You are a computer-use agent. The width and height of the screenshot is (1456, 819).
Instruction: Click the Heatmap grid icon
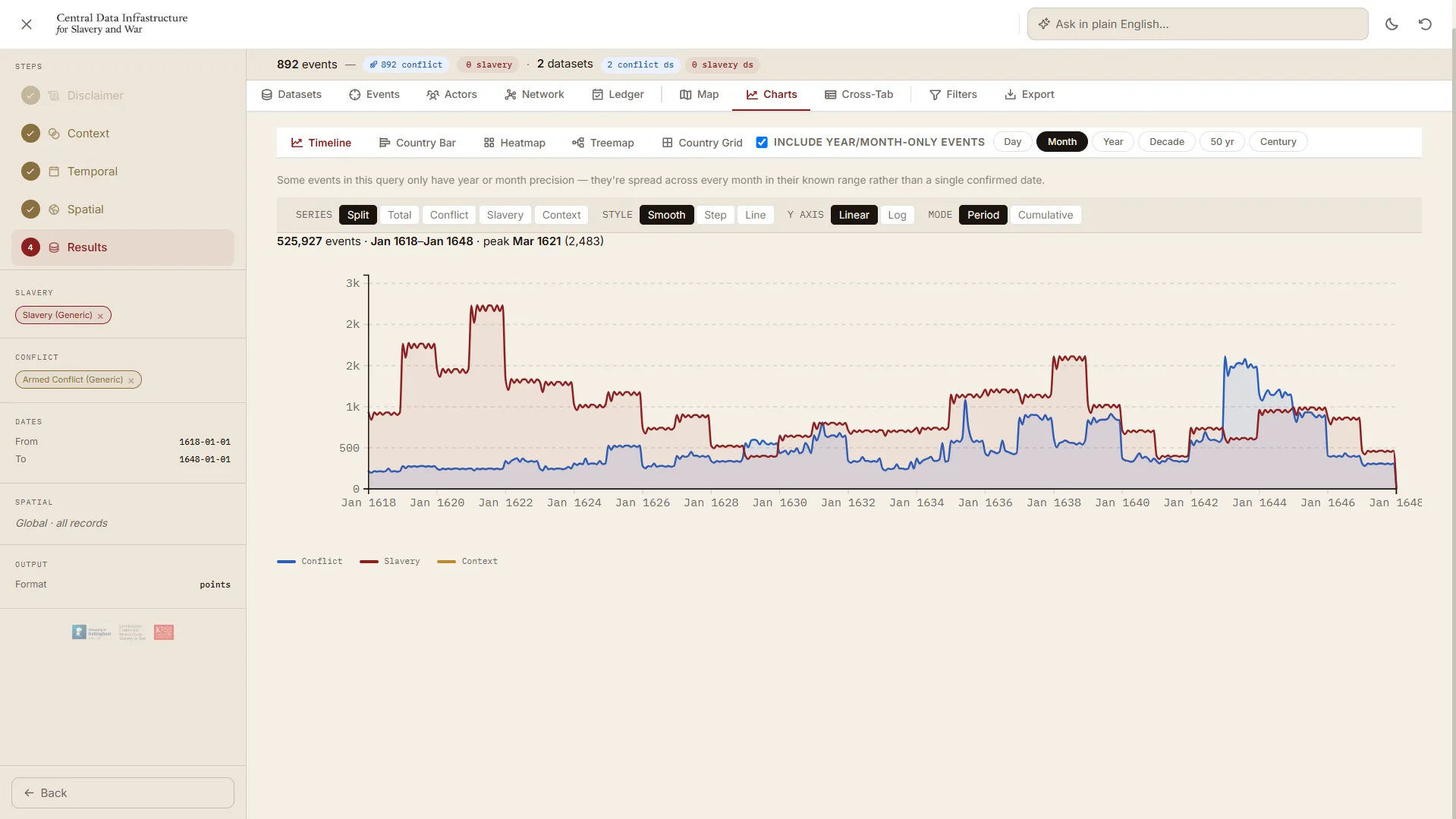[489, 143]
